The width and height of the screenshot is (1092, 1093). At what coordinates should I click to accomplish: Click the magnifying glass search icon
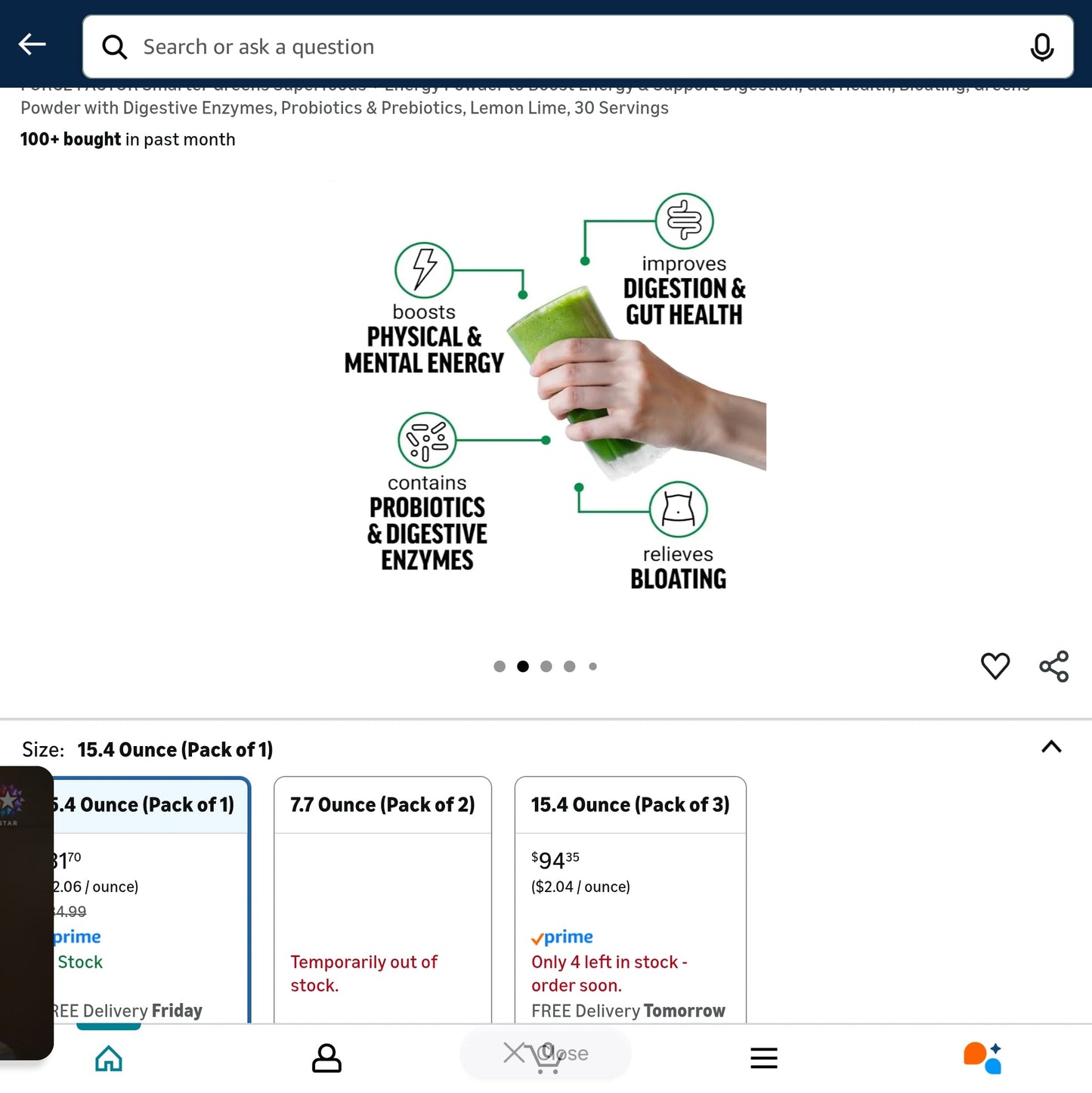pos(115,47)
